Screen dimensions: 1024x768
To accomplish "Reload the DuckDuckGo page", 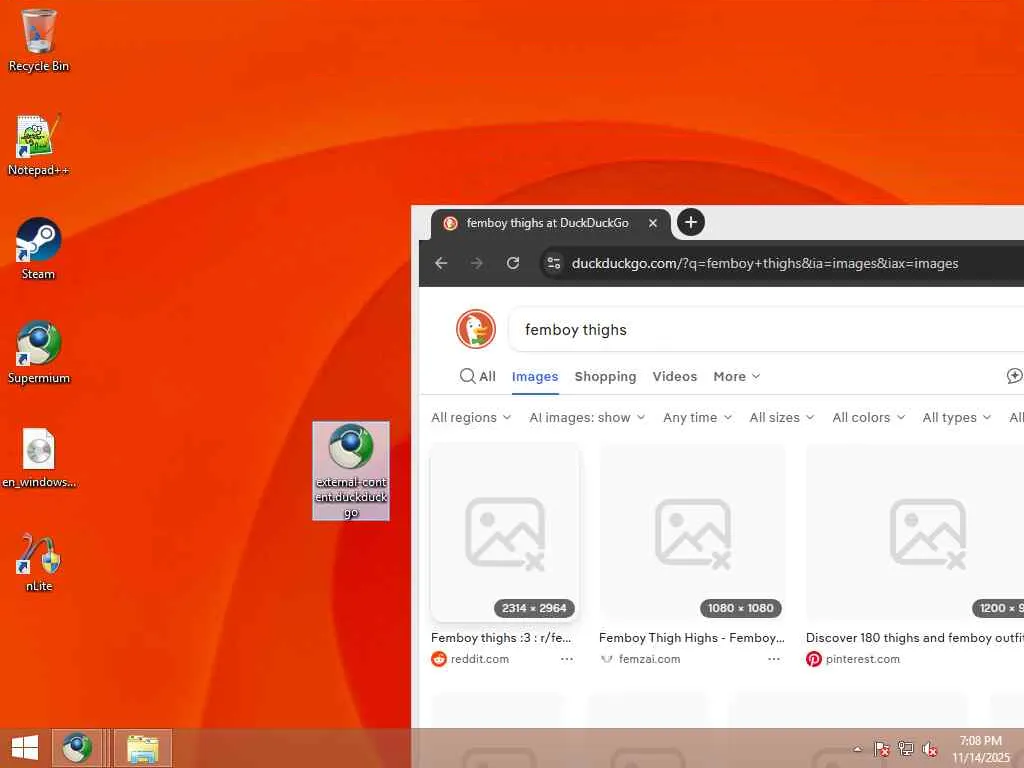I will [513, 263].
